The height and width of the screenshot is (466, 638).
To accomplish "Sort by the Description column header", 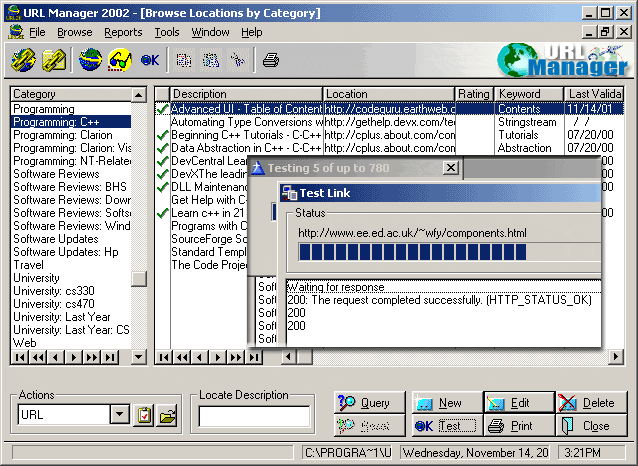I will point(246,94).
